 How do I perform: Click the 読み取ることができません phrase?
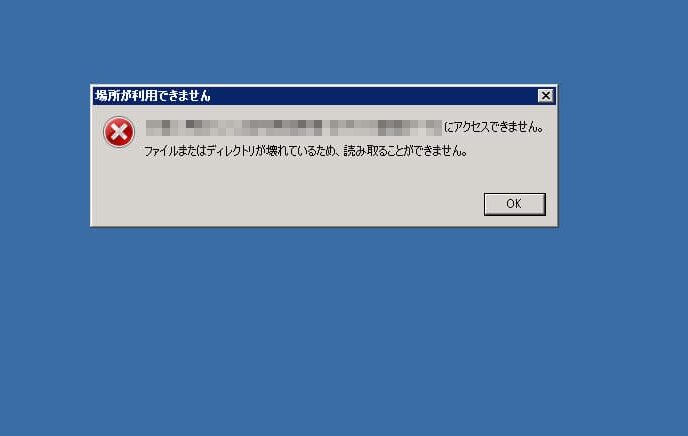click(406, 151)
